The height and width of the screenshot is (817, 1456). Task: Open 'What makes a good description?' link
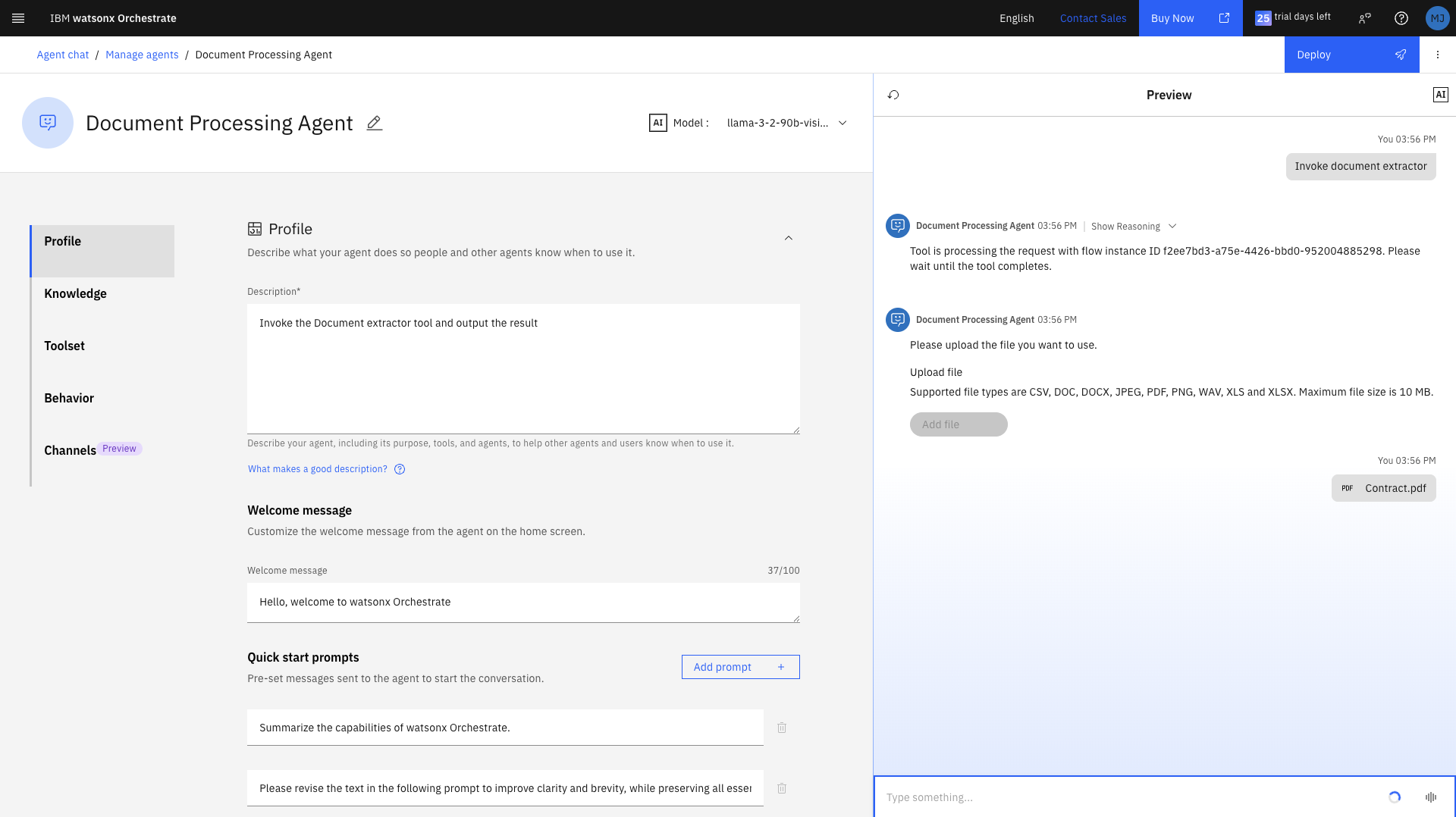click(x=318, y=469)
